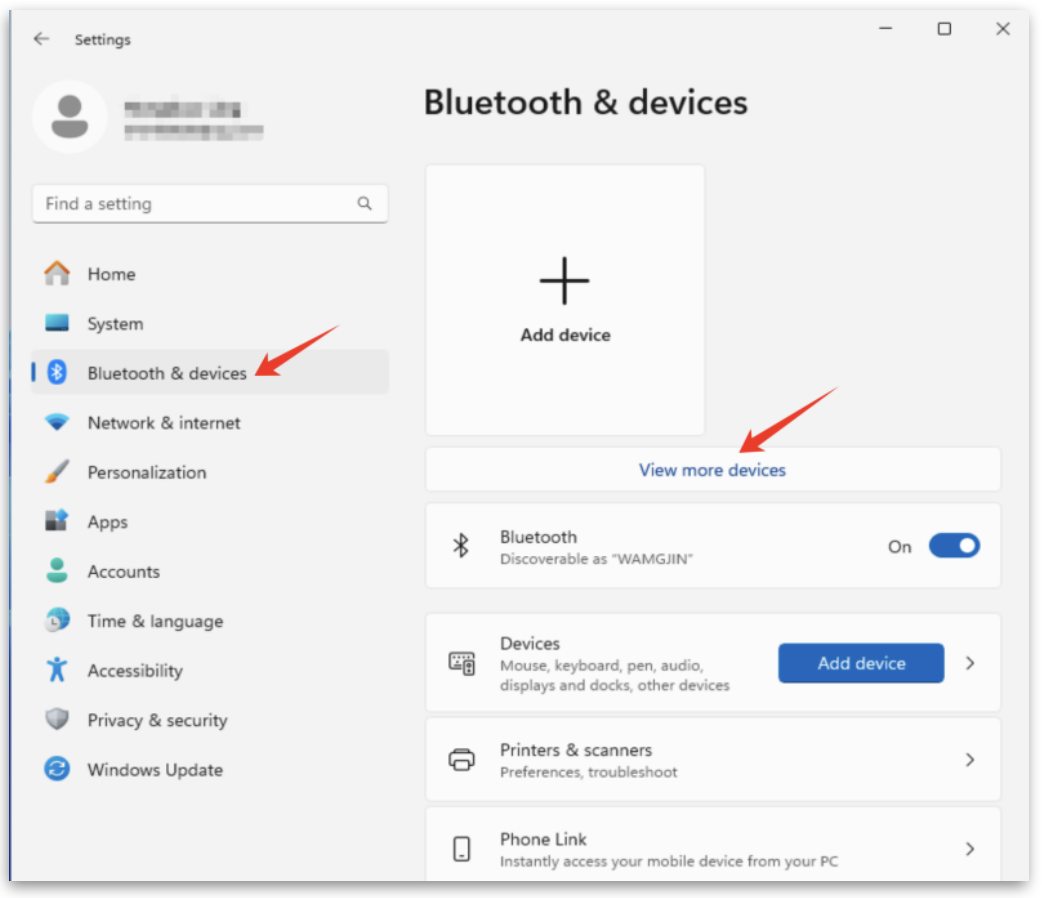The width and height of the screenshot is (1042, 898).
Task: Click the Privacy & security shield icon
Action: pyautogui.click(x=57, y=720)
